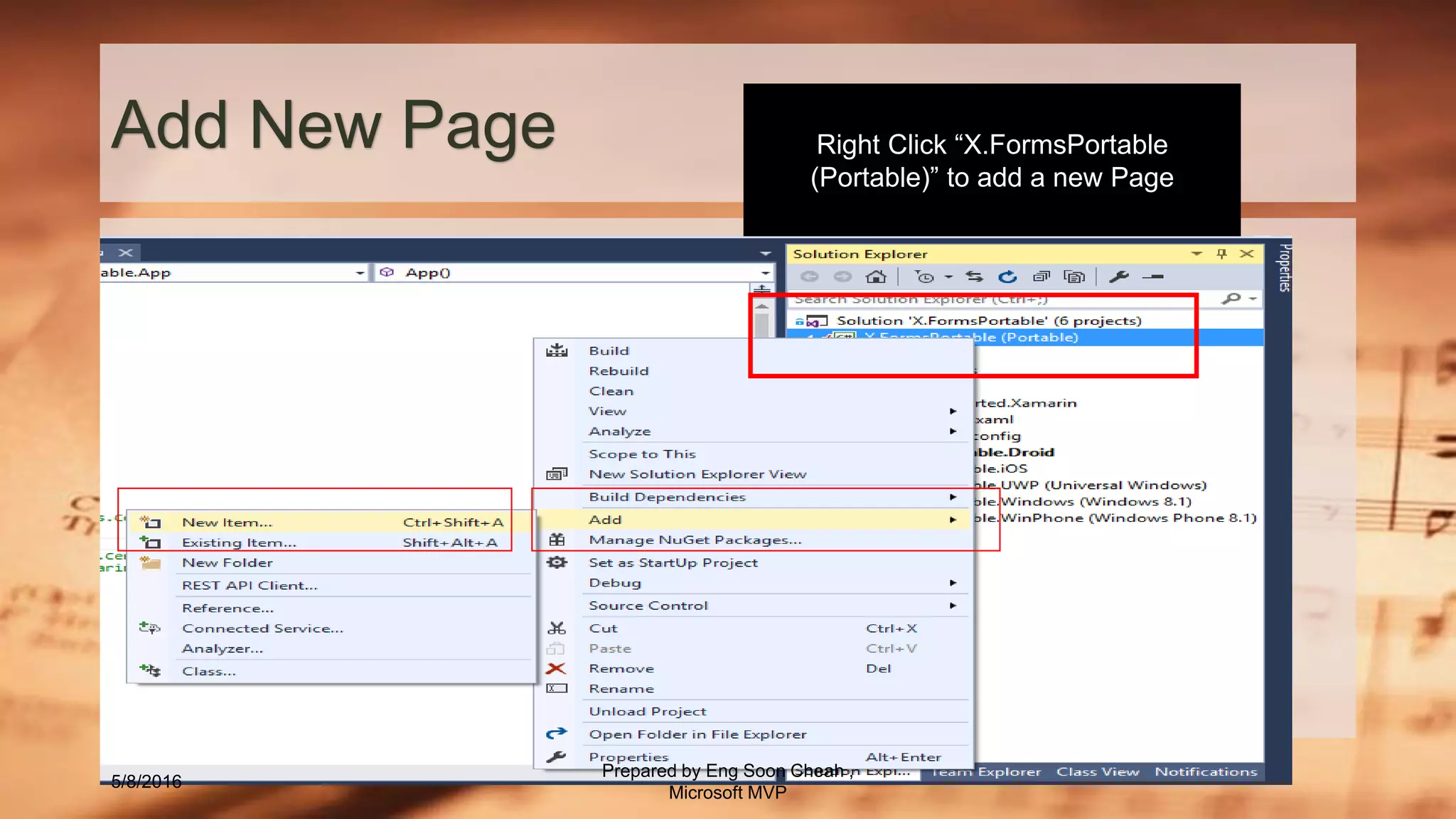Click the Rename icon in context menu

557,688
